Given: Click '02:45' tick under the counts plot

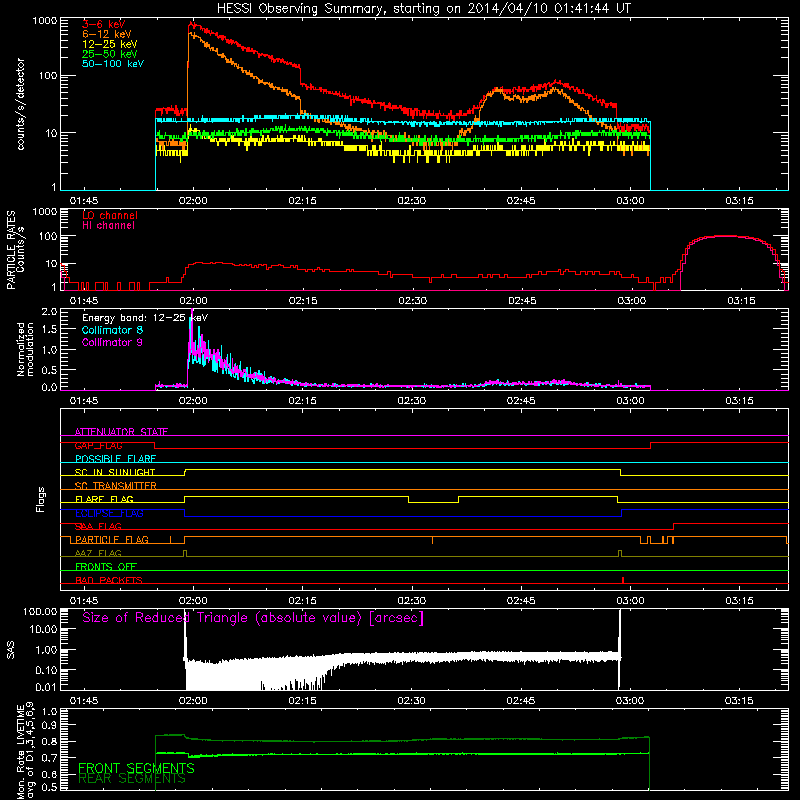Looking at the screenshot, I should tap(521, 201).
